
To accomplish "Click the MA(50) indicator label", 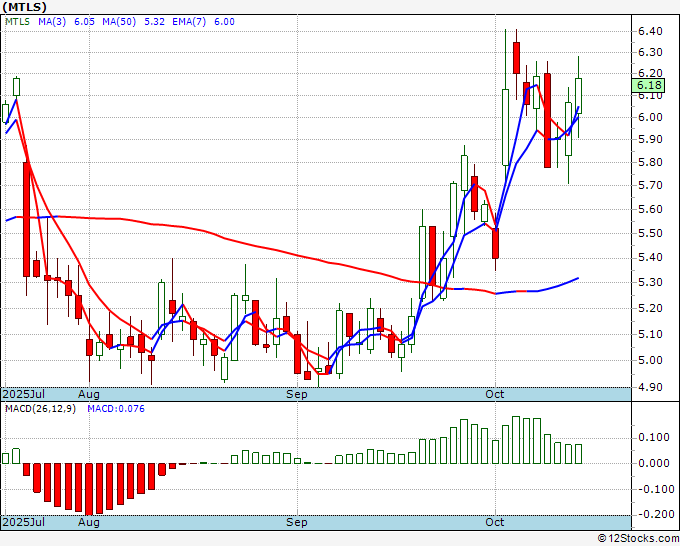I will coord(119,22).
